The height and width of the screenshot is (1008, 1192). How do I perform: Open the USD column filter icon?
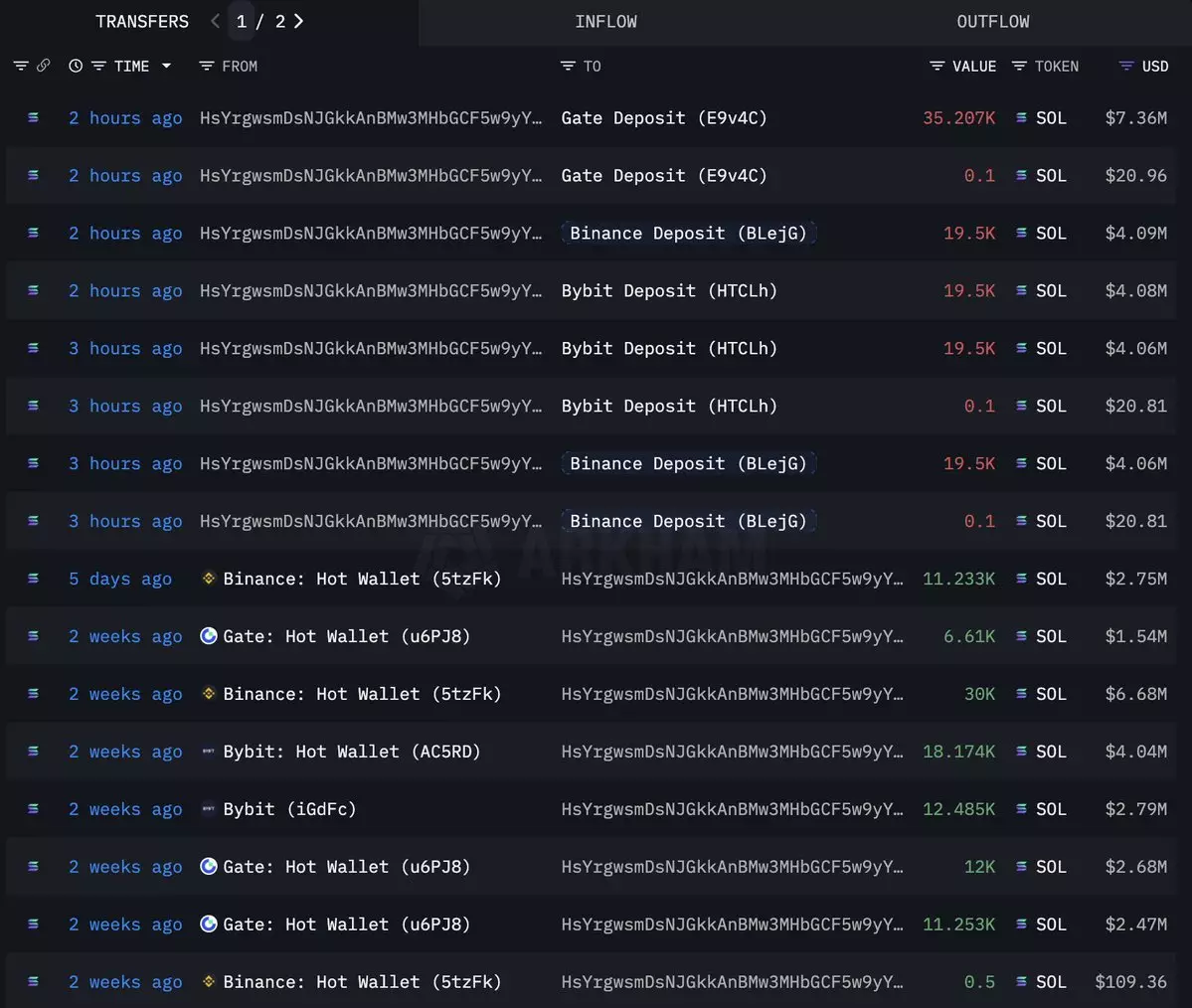(1126, 66)
